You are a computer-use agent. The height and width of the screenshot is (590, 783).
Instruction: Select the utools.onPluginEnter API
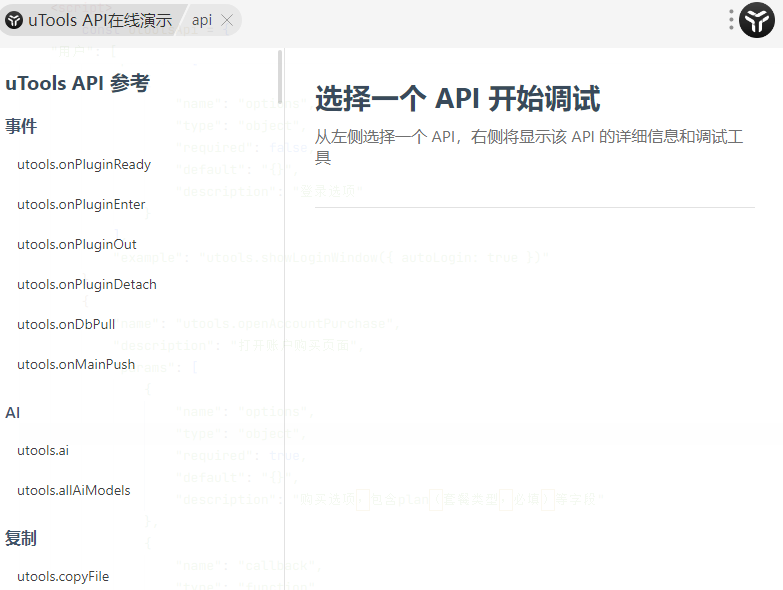tap(81, 204)
